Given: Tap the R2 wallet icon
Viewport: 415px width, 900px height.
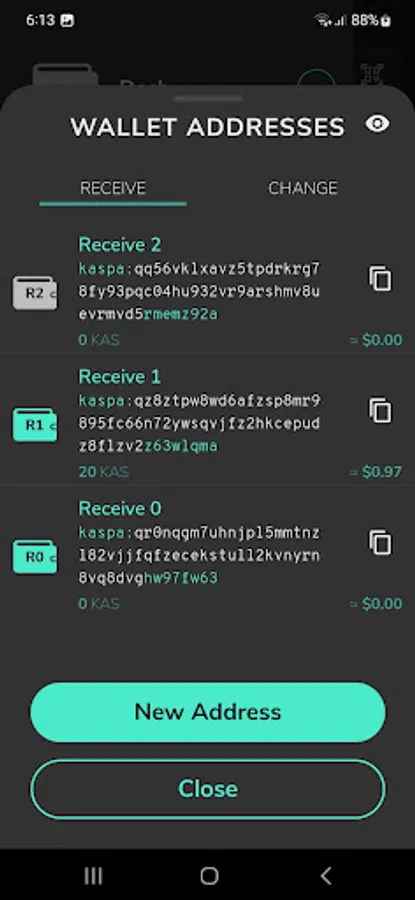Looking at the screenshot, I should 35,293.
